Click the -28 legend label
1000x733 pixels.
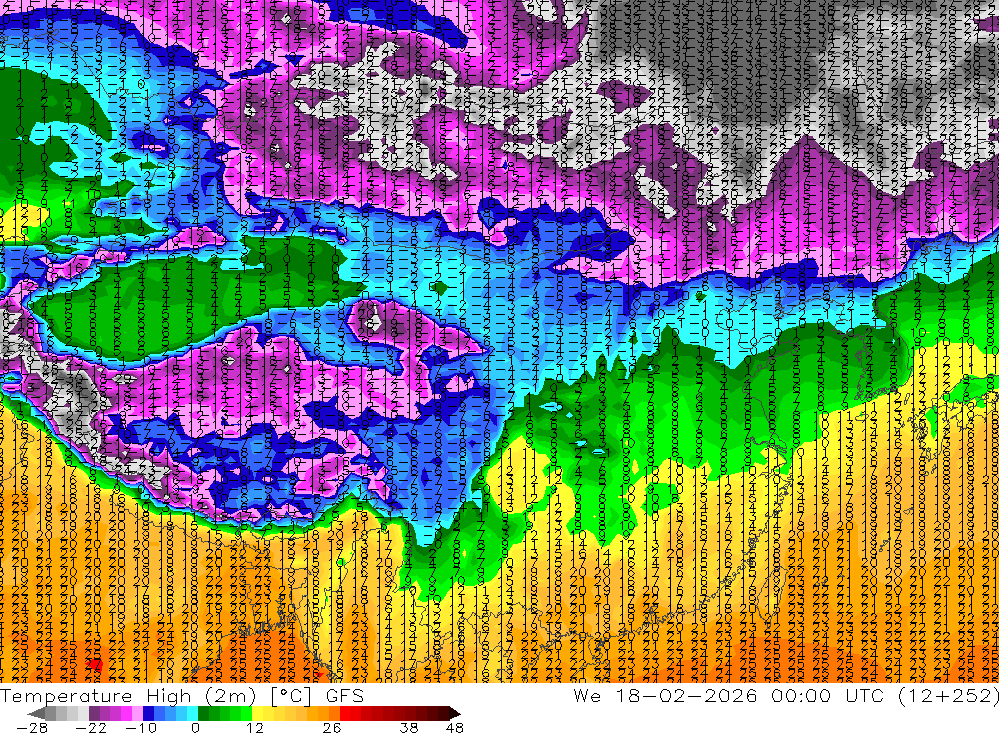point(32,728)
